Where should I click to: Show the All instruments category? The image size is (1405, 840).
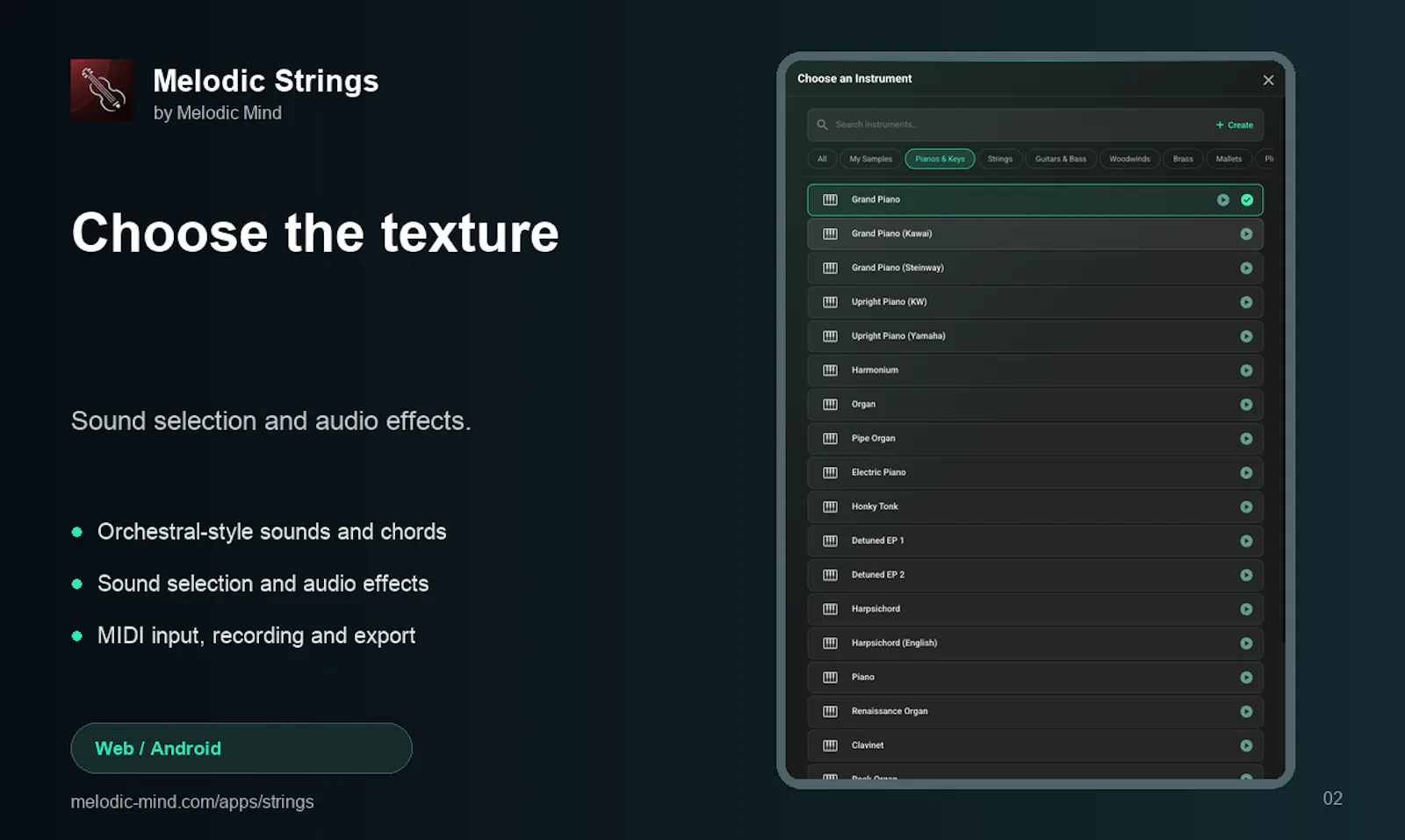click(x=822, y=159)
